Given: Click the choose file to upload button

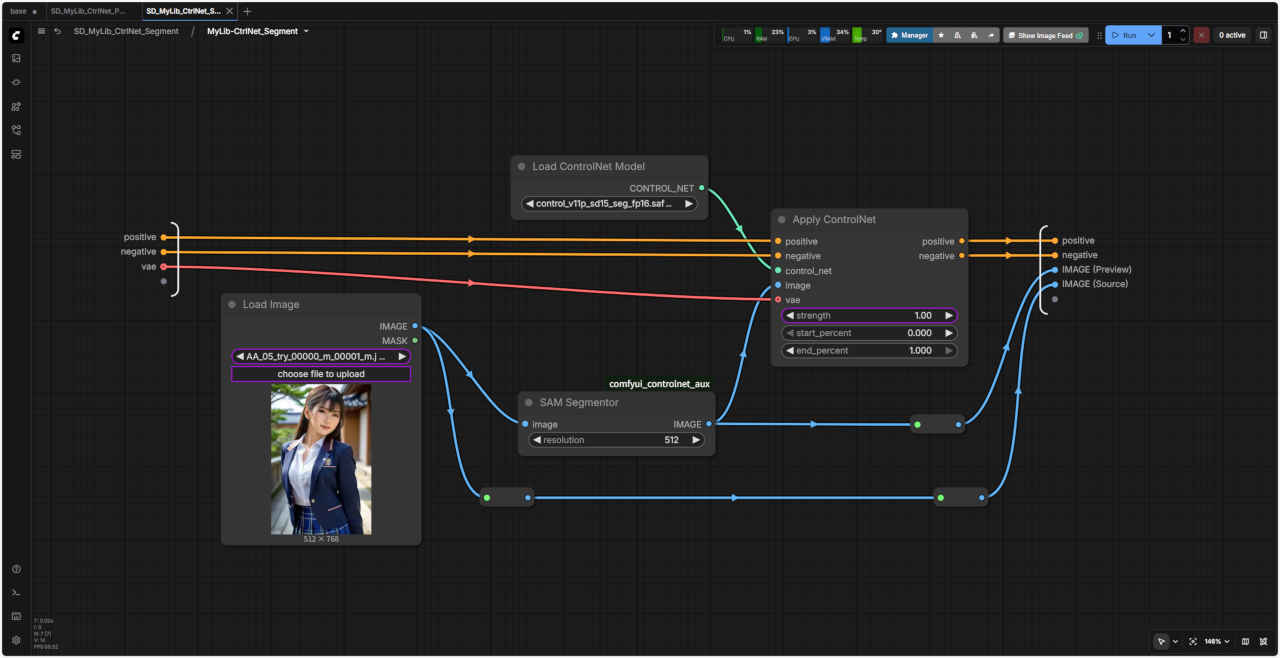Looking at the screenshot, I should 321,374.
